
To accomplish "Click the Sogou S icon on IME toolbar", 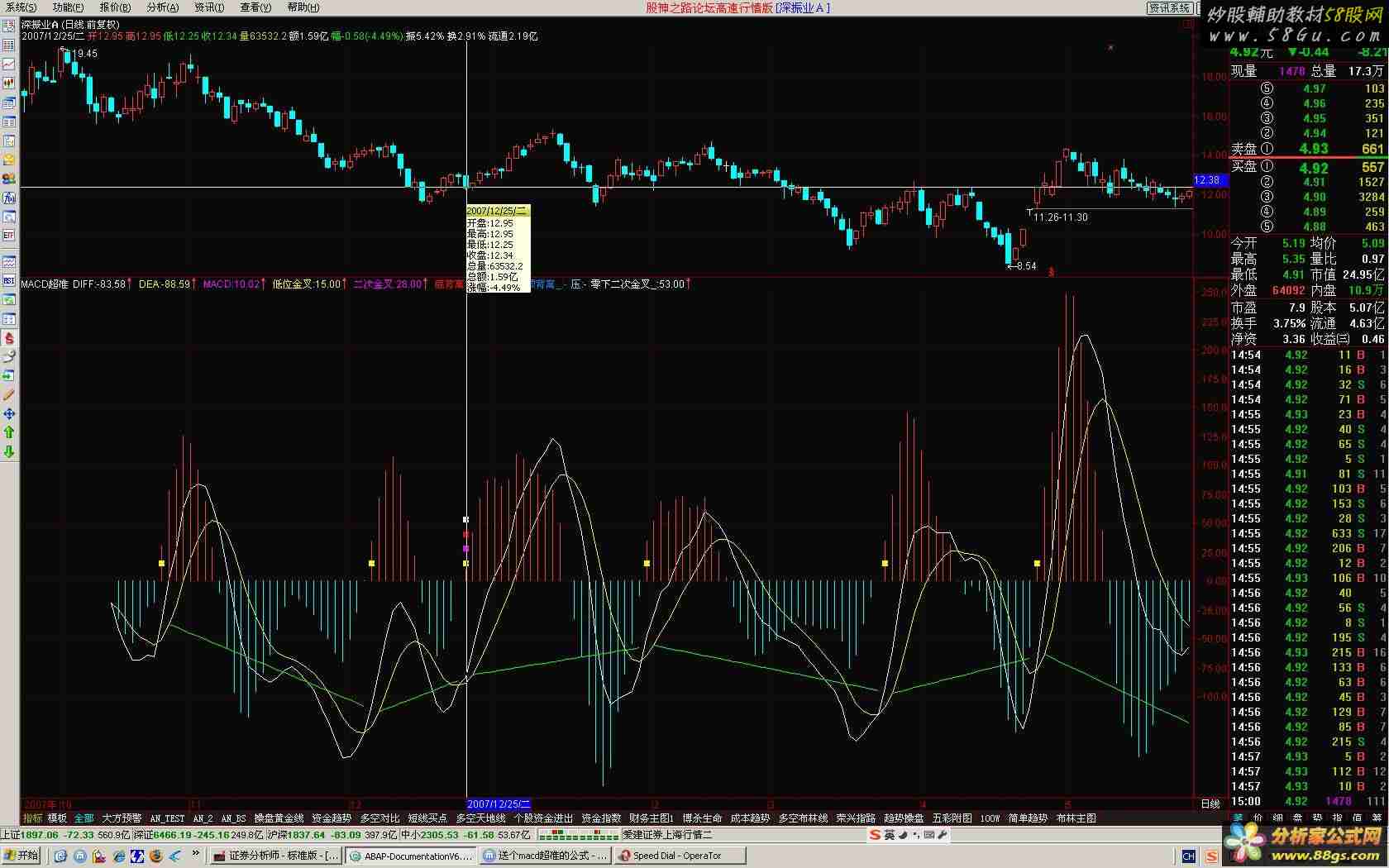I will coord(874,835).
